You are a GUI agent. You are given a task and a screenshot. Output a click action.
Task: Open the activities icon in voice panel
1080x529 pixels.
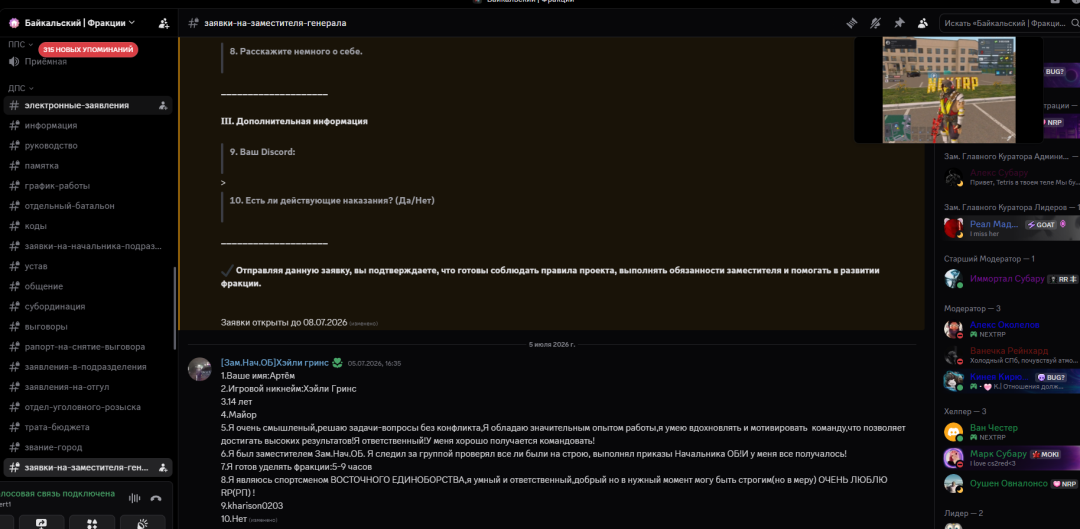click(92, 523)
